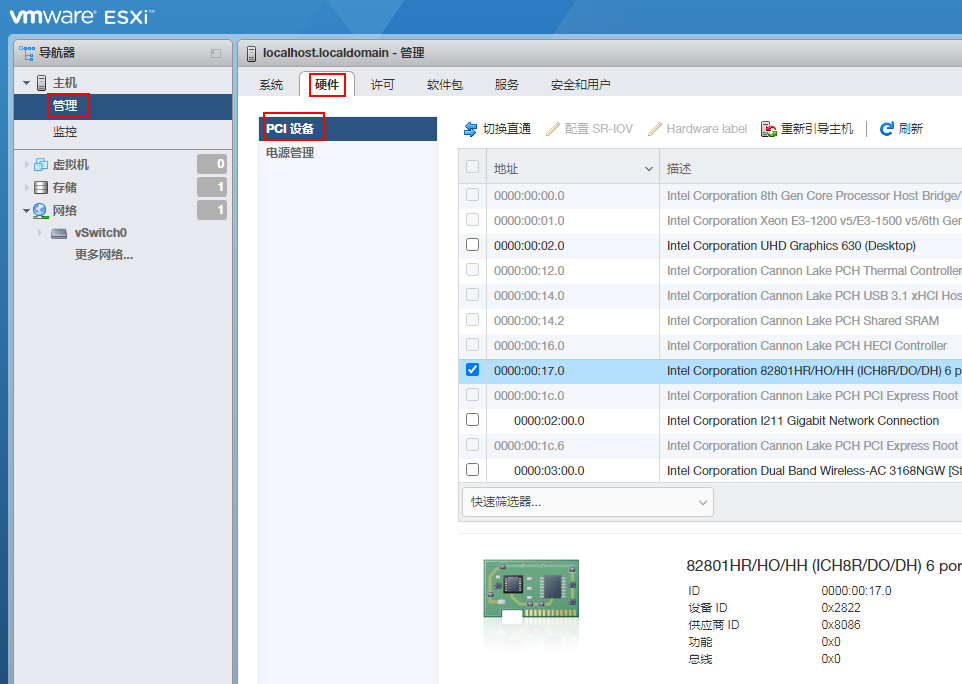962x684 pixels.
Task: Switch to the Security & Users tab
Action: click(580, 85)
